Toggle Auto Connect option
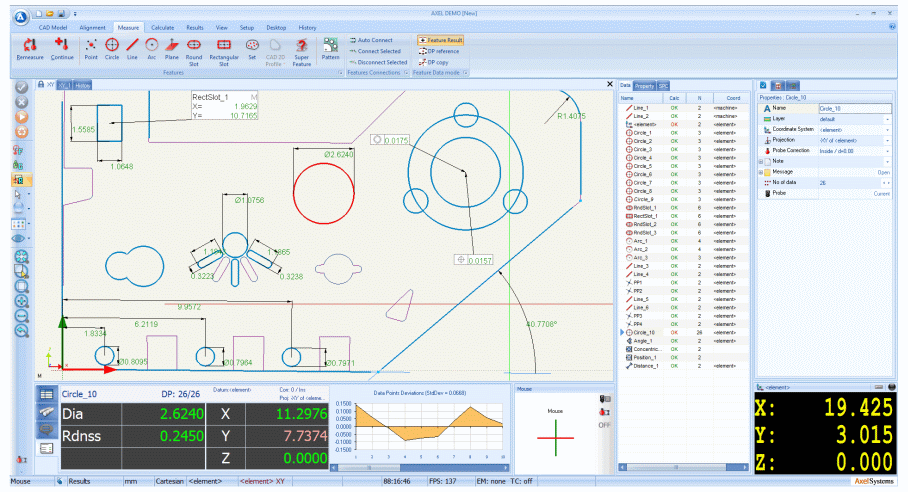Image resolution: width=908 pixels, height=492 pixels. [375, 40]
